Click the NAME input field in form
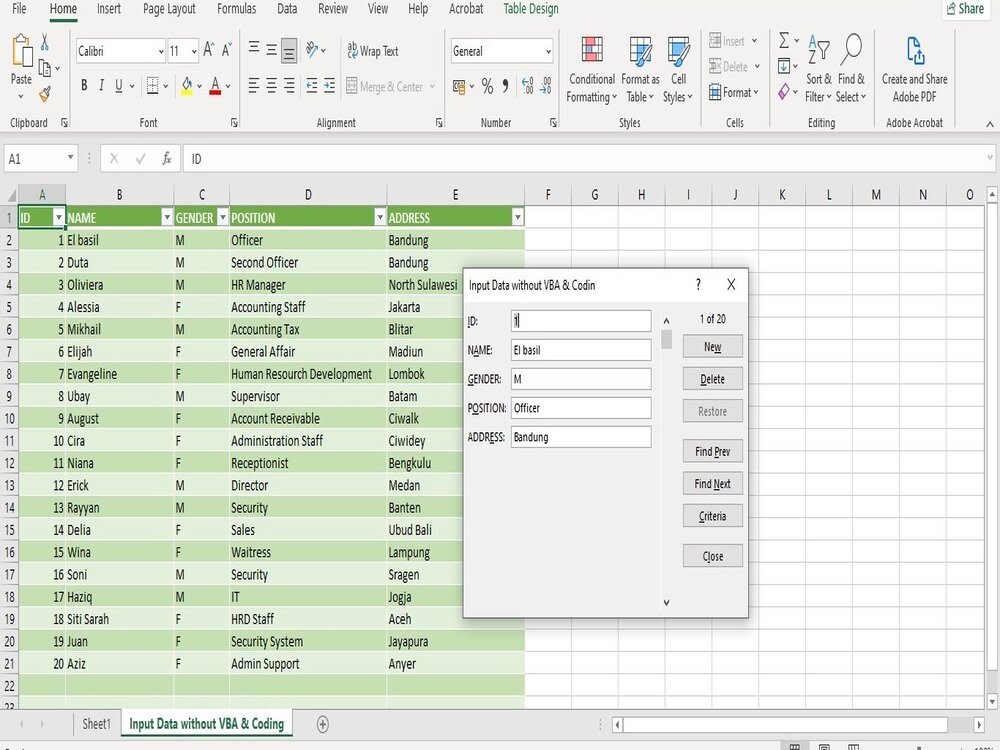This screenshot has height=750, width=1000. point(581,350)
